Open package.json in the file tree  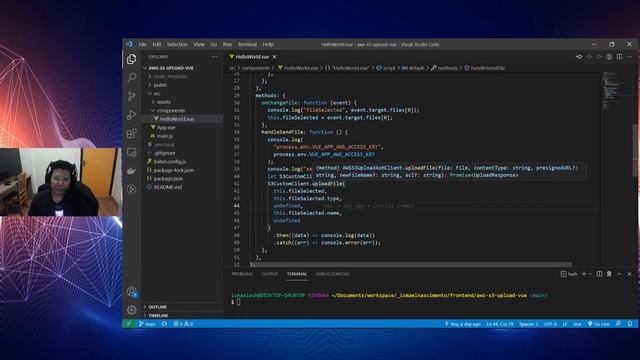tap(168, 178)
